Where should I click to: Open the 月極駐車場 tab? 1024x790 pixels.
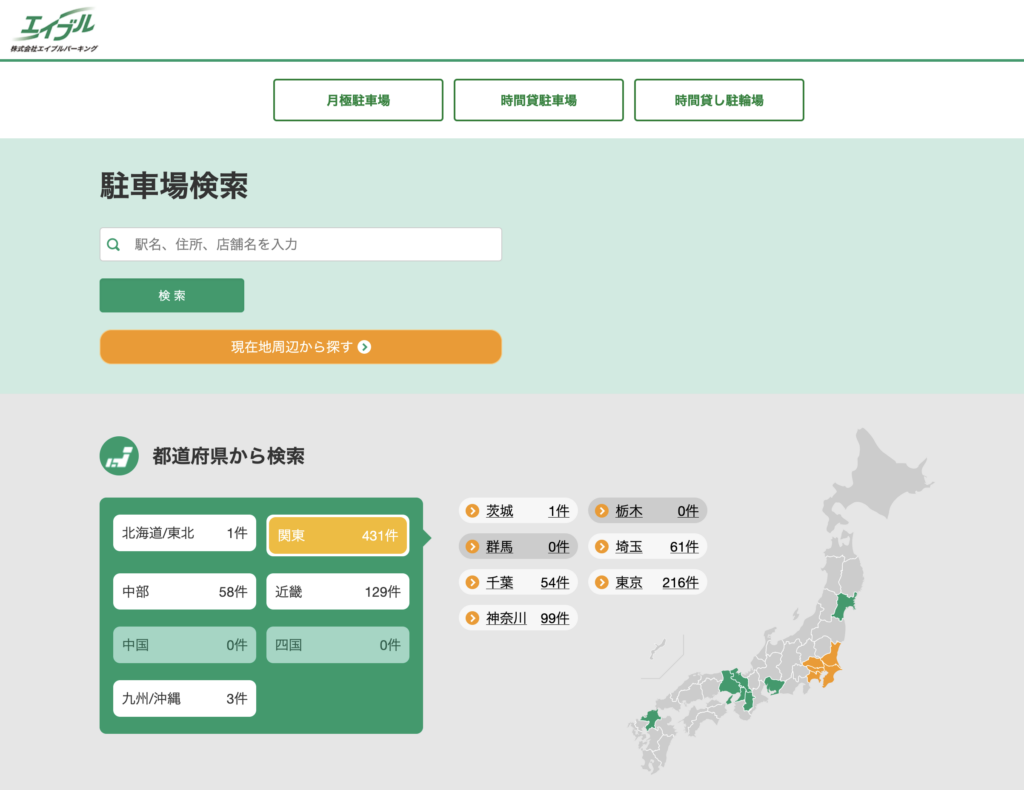(358, 100)
